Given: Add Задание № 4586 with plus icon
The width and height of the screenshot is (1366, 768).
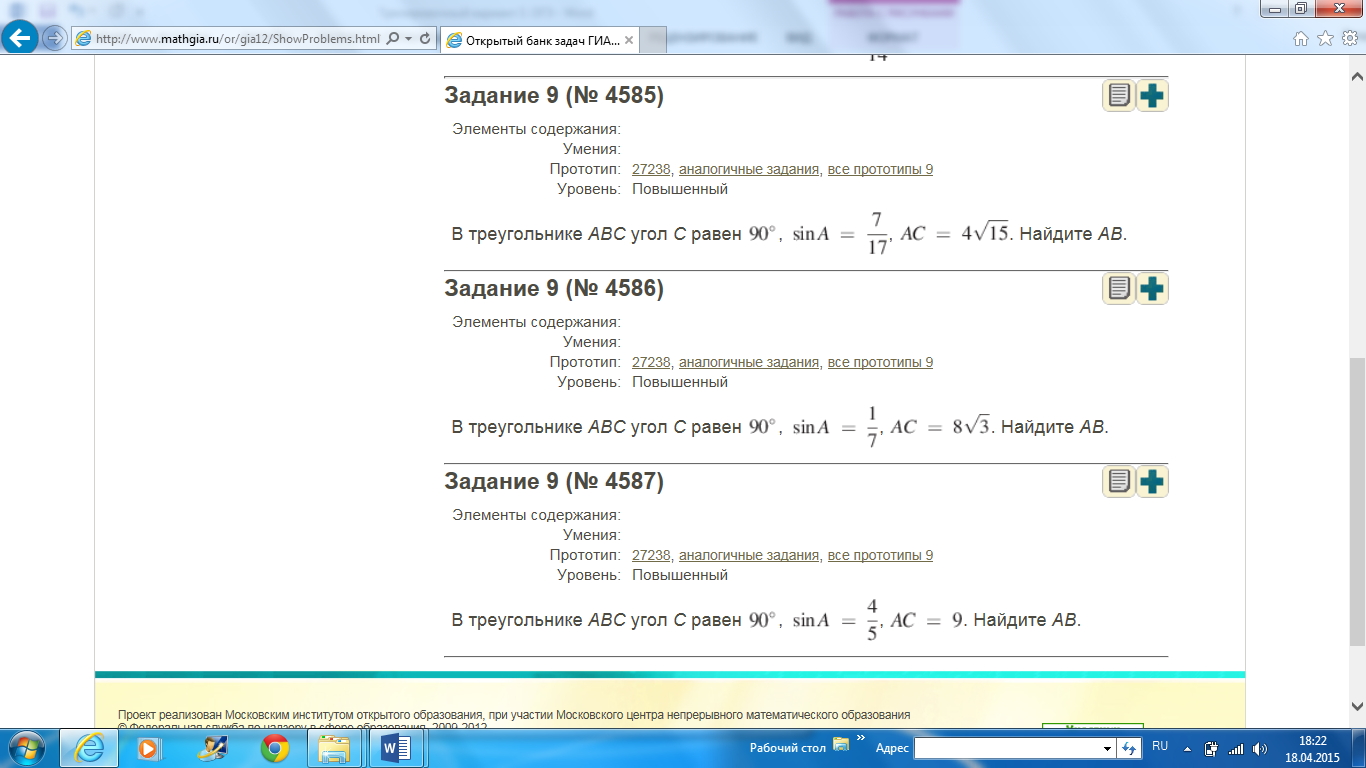Looking at the screenshot, I should click(1152, 289).
